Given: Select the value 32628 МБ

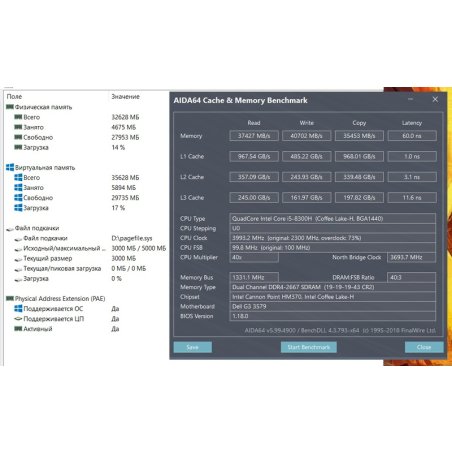Looking at the screenshot, I should (125, 117).
